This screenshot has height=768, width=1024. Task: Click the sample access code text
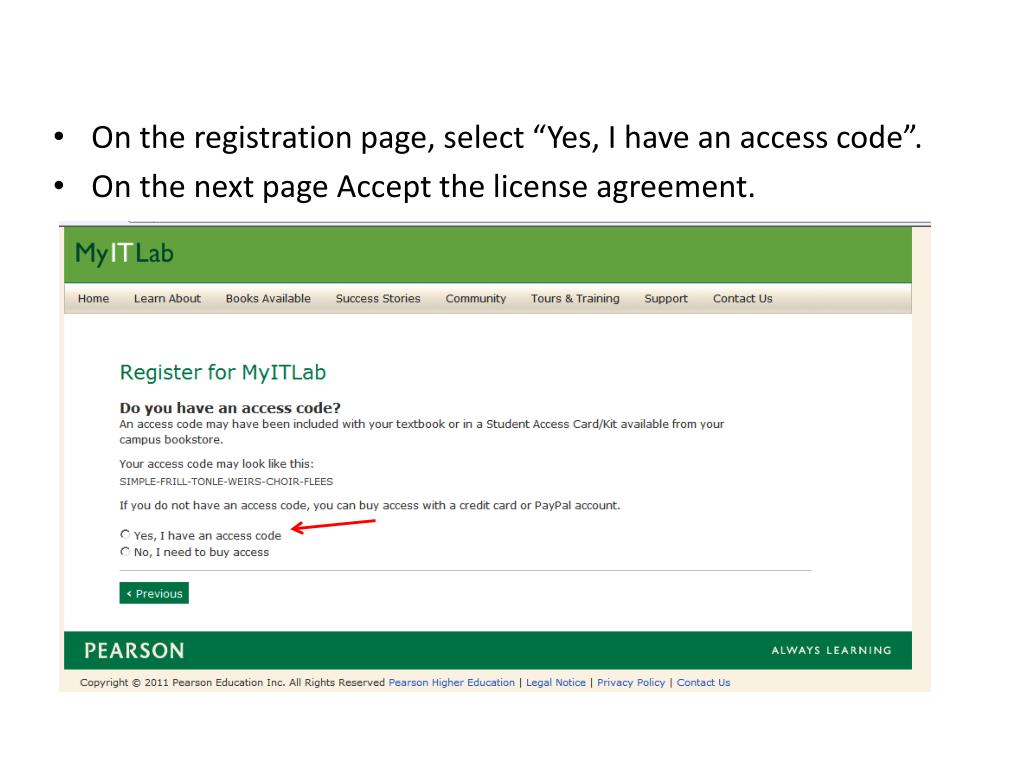[226, 481]
